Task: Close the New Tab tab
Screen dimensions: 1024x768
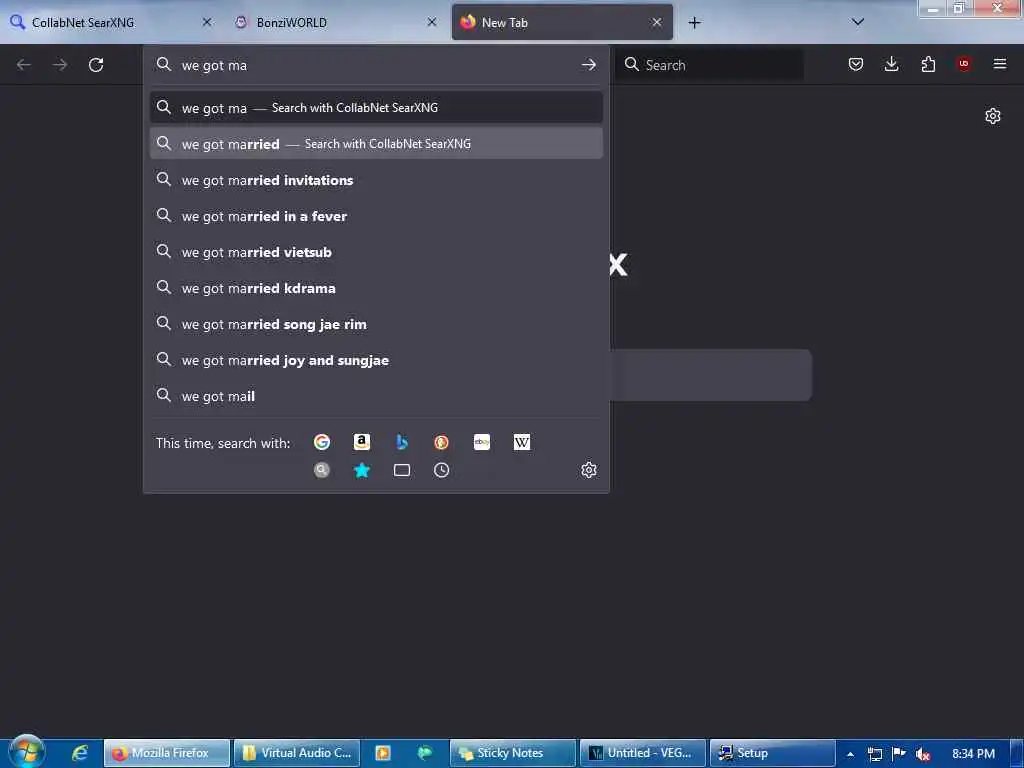Action: [656, 22]
